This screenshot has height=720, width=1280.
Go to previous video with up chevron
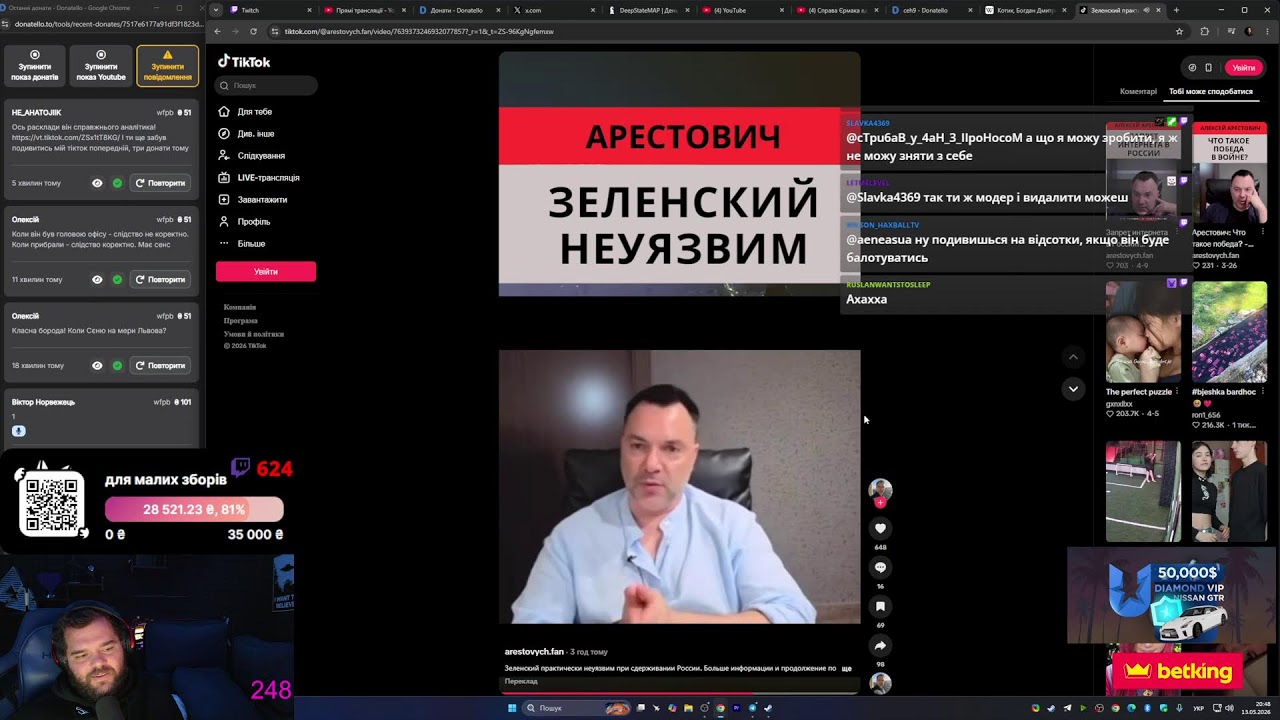tap(1073, 357)
